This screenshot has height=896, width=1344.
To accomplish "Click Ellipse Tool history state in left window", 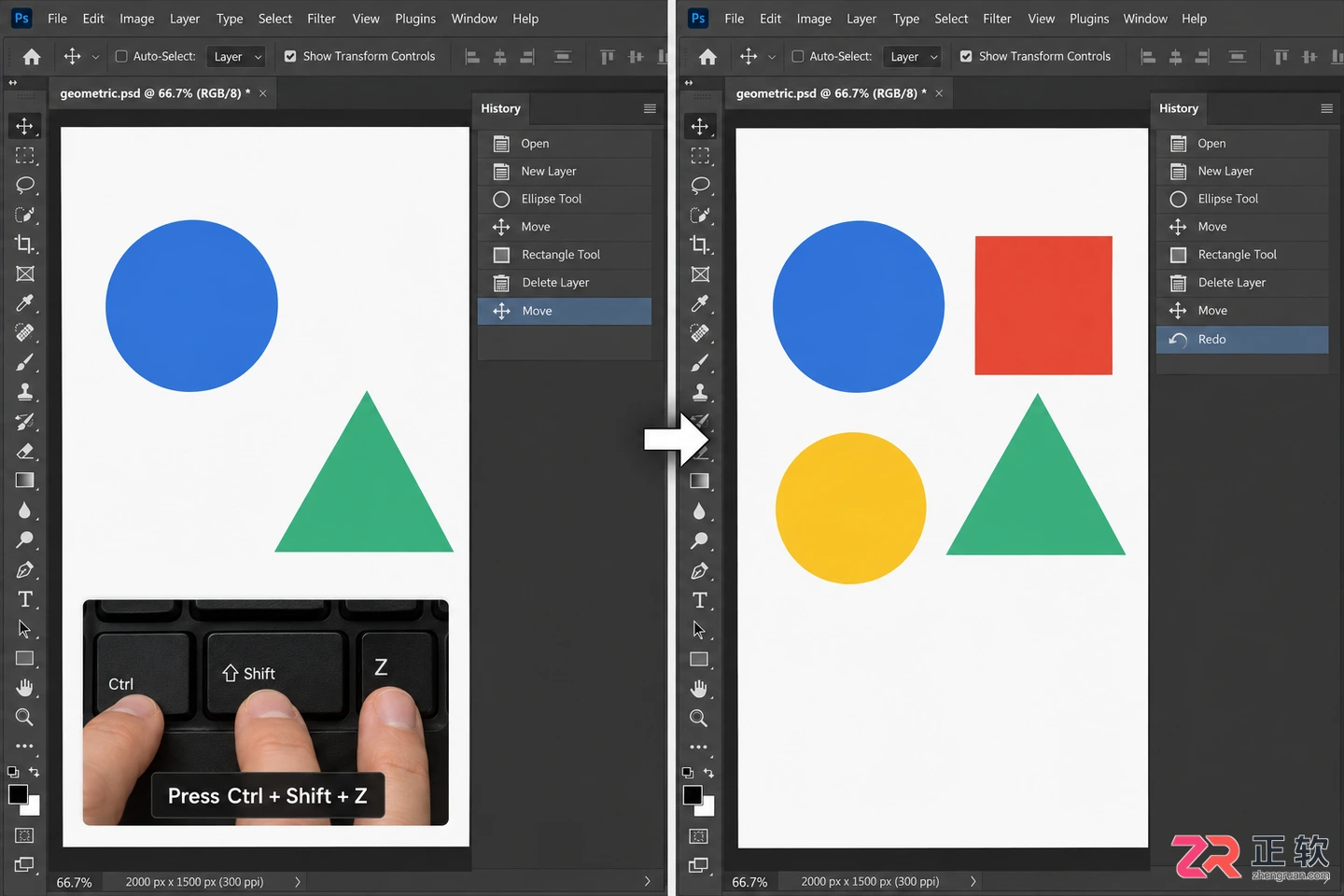I will click(x=565, y=199).
